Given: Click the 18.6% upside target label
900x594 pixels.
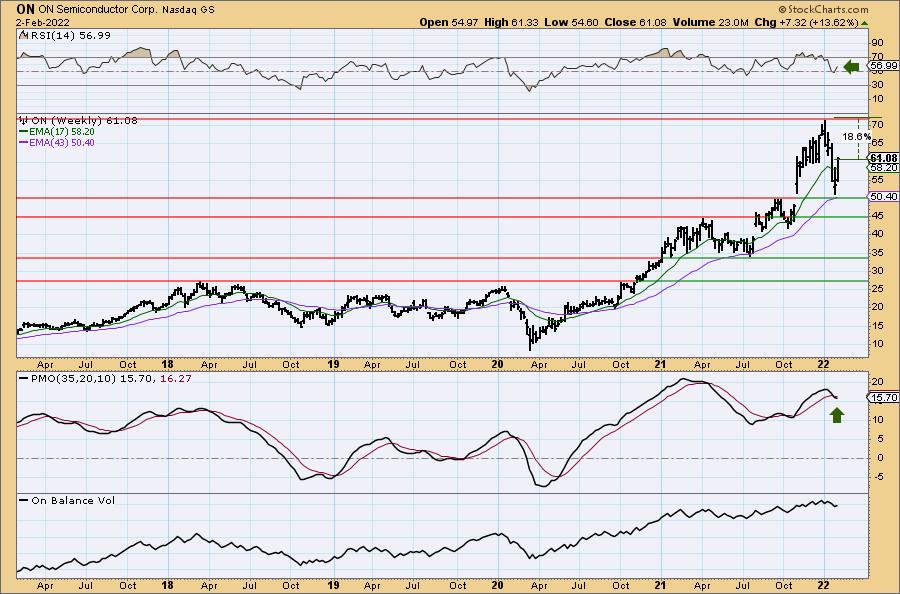Looking at the screenshot, I should 856,137.
